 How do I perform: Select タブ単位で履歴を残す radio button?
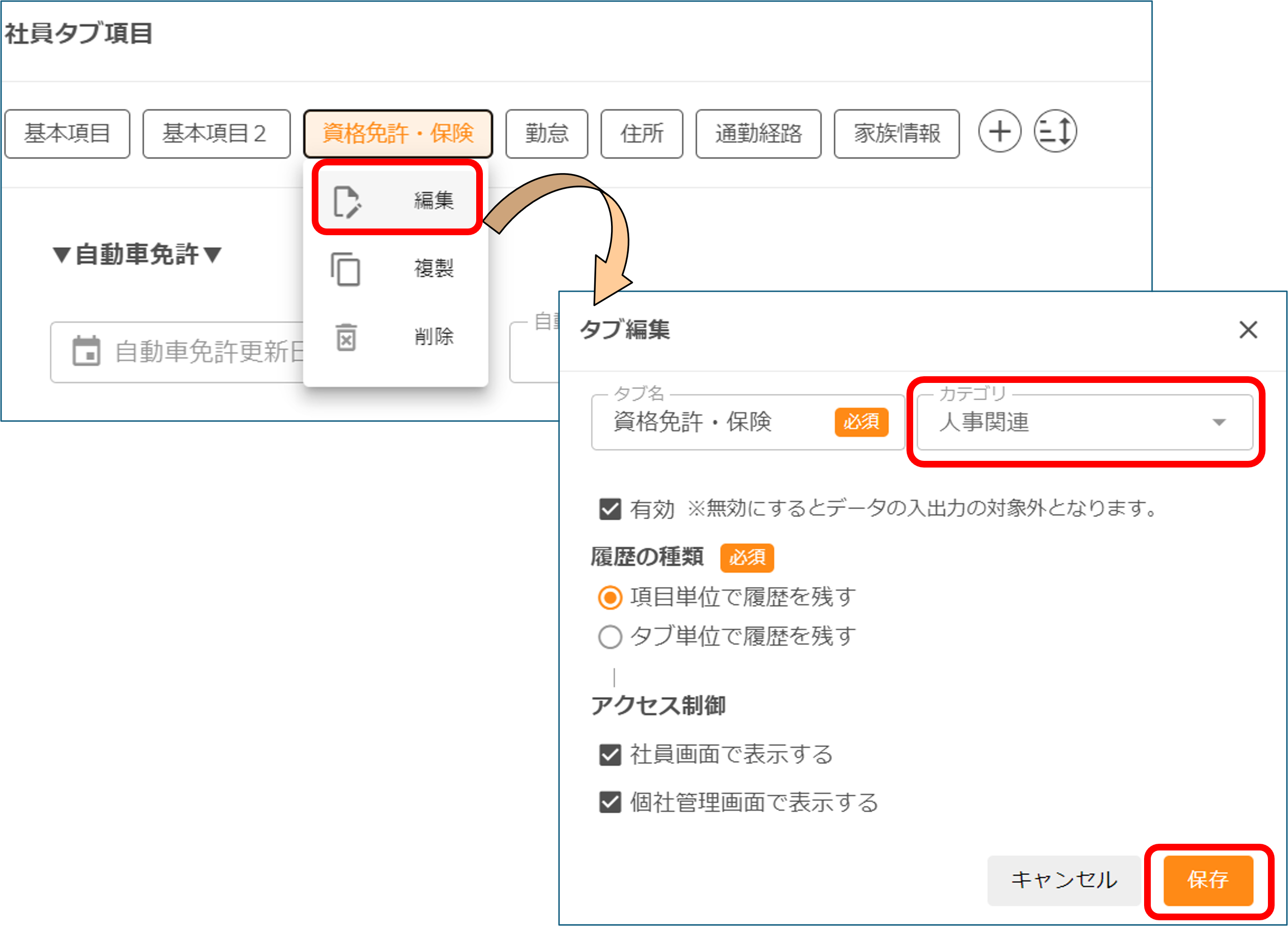pyautogui.click(x=610, y=637)
